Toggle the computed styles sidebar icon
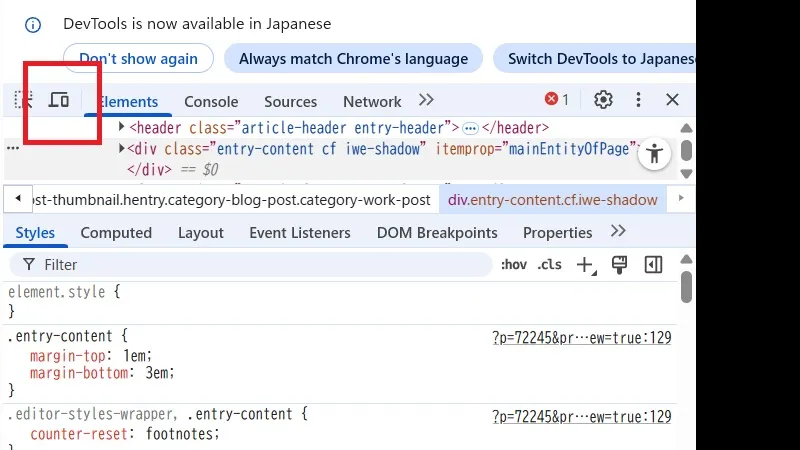800x450 pixels. [x=654, y=265]
